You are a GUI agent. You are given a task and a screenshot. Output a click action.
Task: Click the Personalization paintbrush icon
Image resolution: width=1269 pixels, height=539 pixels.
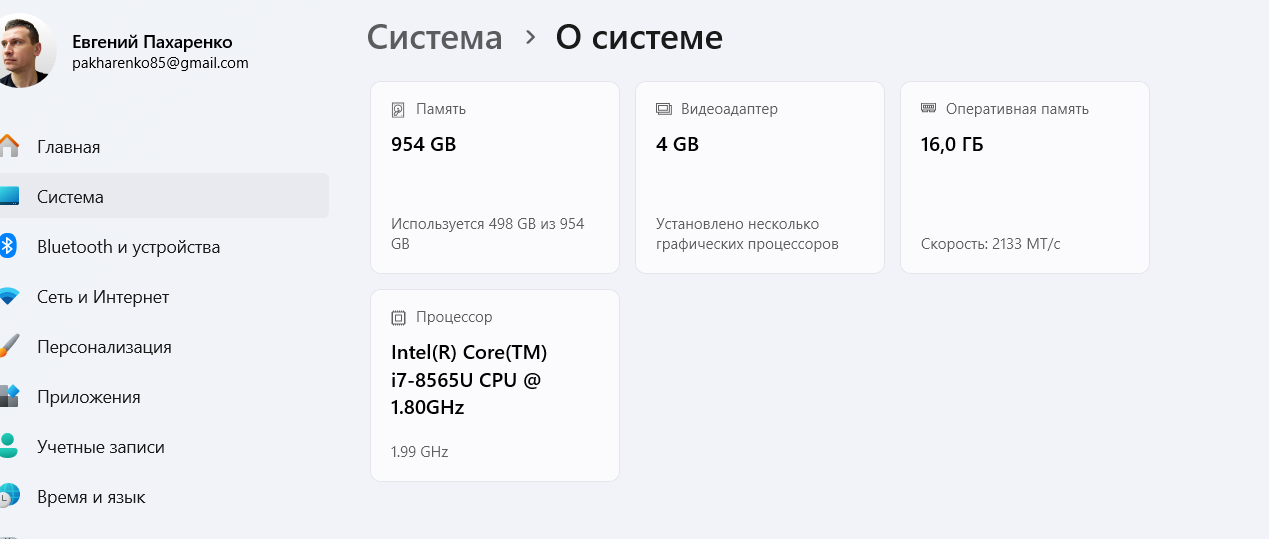(9, 347)
